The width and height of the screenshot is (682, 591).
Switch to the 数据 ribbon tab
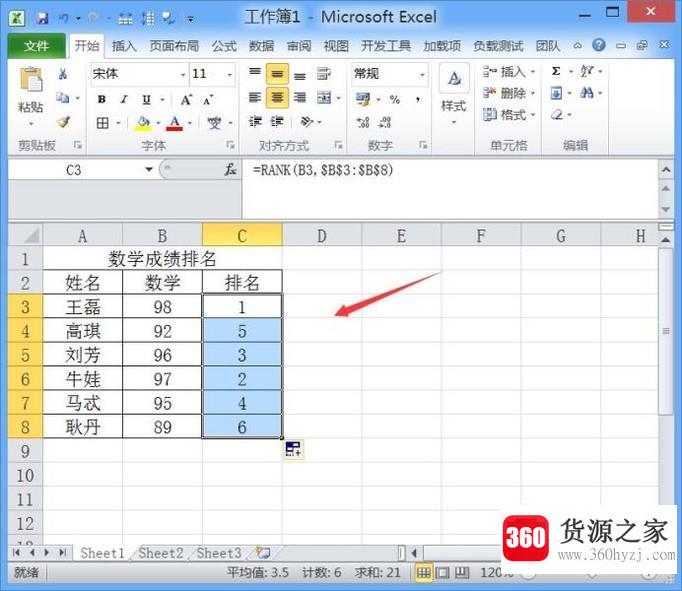(261, 45)
